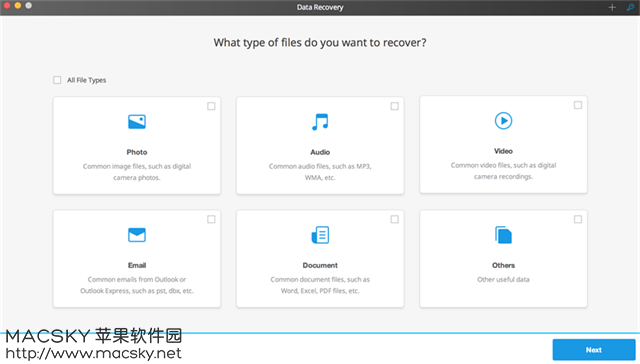Click the 'What type of files' heading

click(320, 42)
